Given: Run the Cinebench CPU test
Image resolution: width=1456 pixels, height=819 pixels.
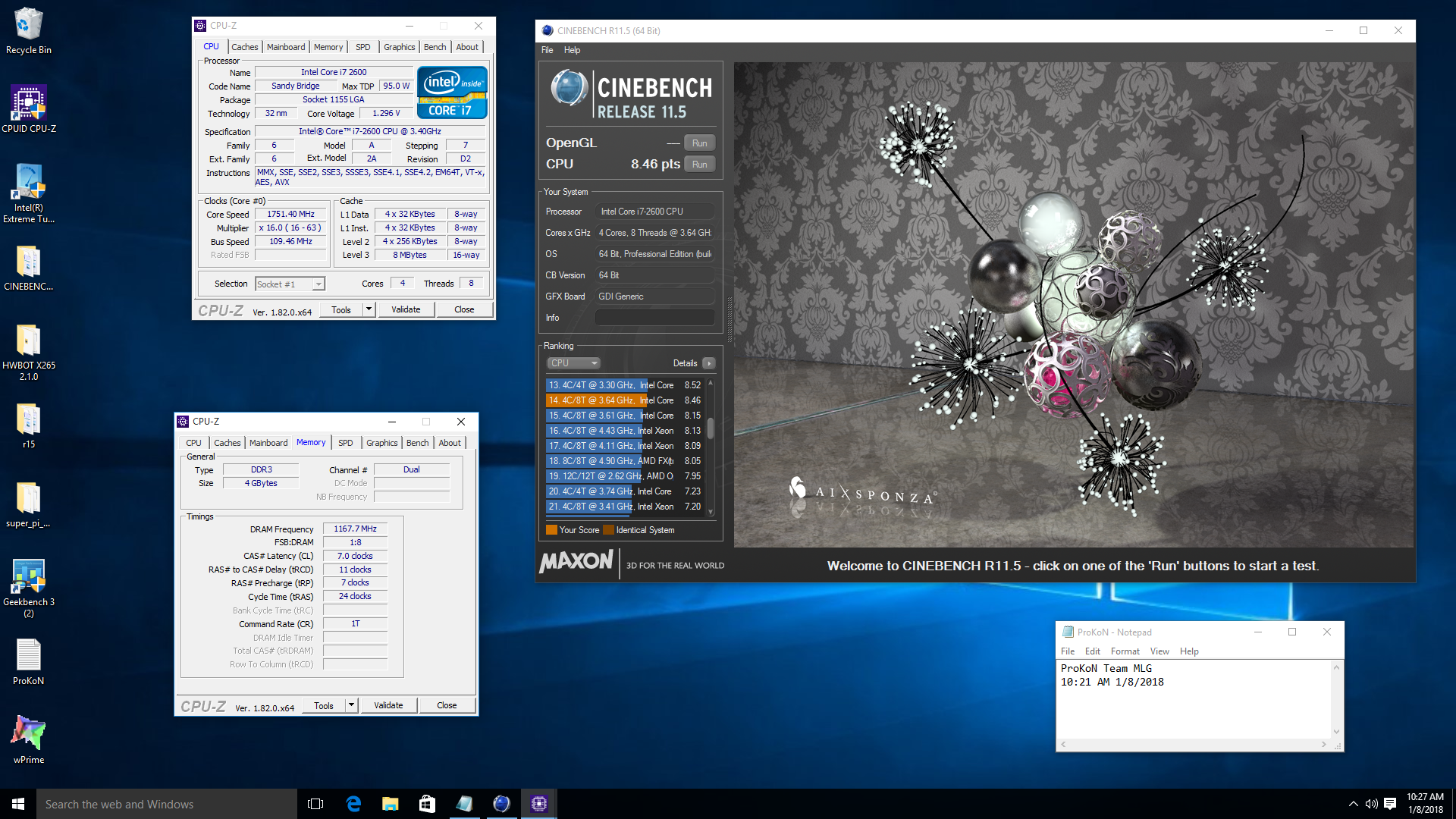Looking at the screenshot, I should [699, 165].
